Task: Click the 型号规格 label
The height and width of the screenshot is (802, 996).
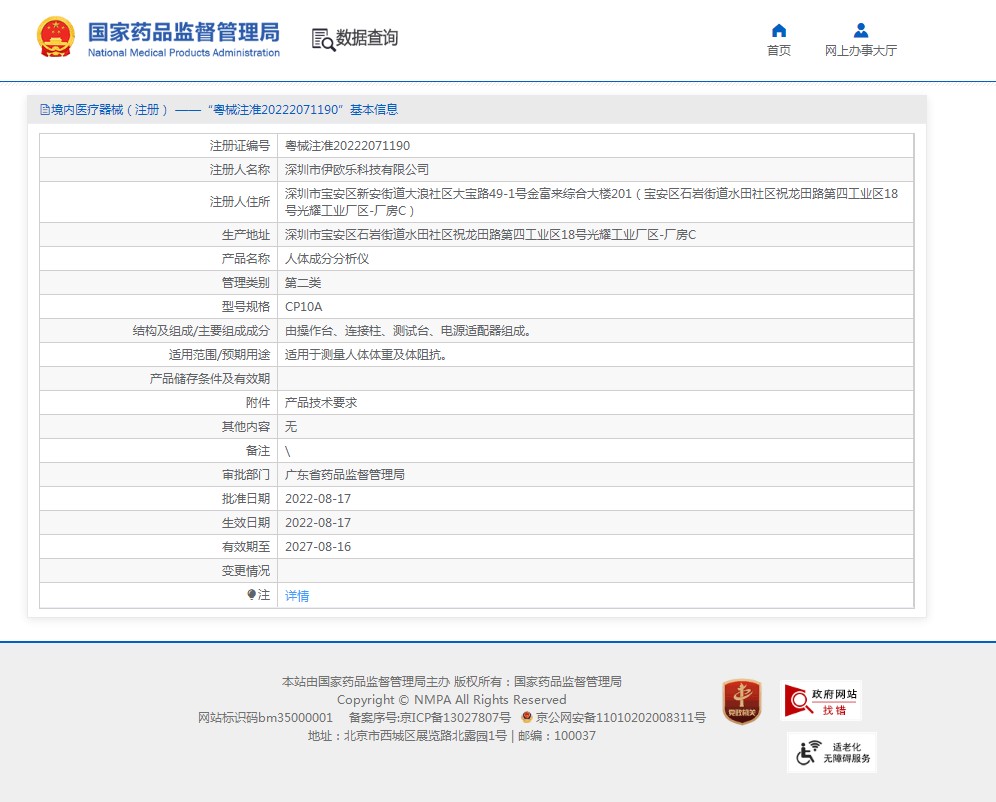Action: (245, 307)
